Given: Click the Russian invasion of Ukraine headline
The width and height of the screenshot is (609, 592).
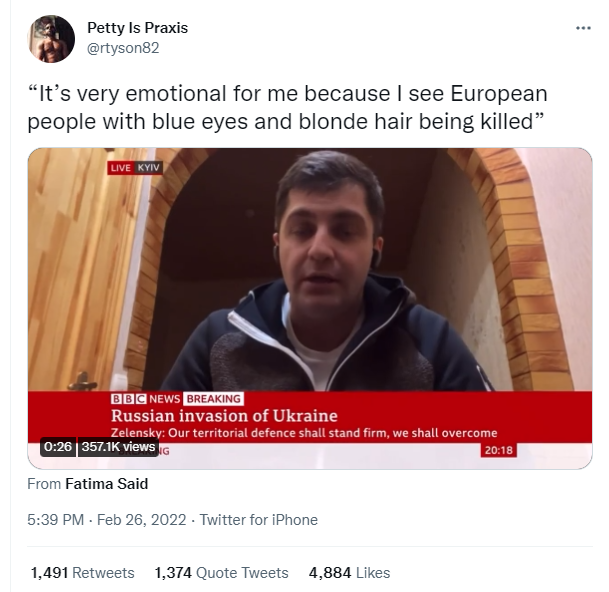Looking at the screenshot, I should pos(224,416).
